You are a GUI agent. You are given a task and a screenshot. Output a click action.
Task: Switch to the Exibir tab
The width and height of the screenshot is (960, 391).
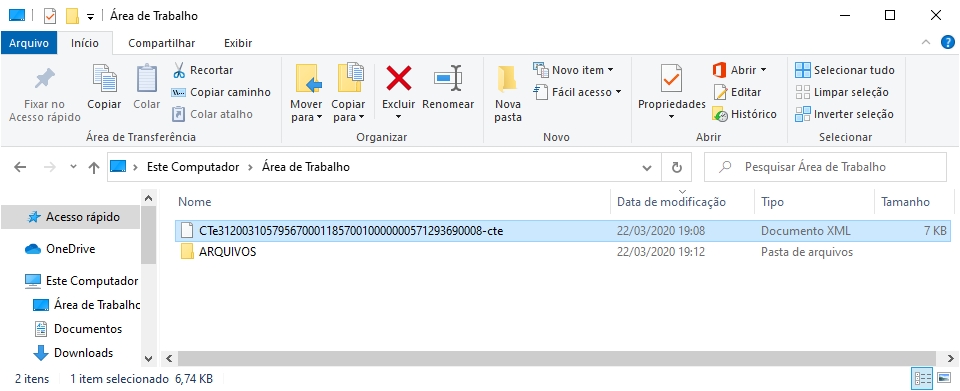pos(238,43)
